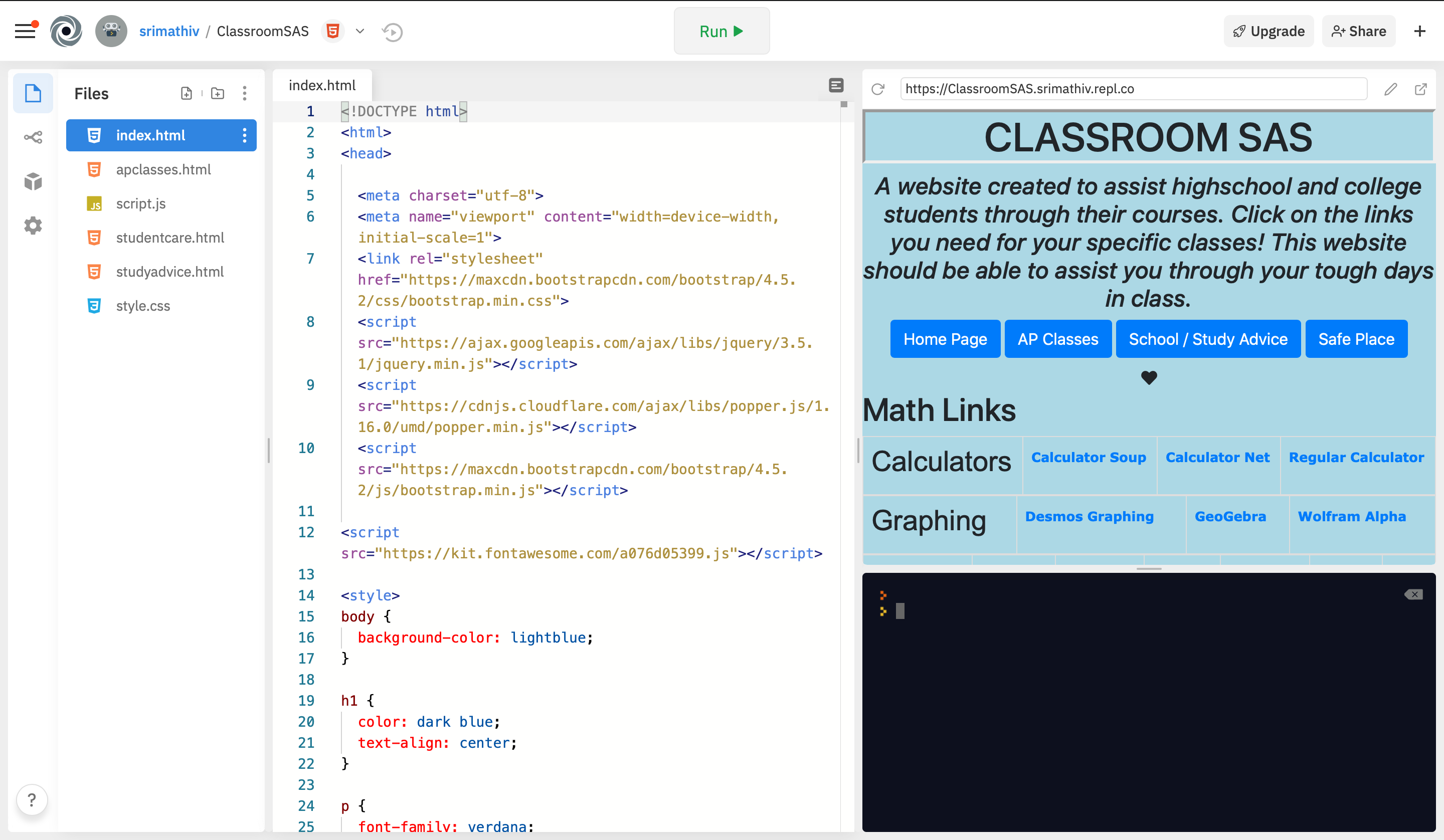
Task: Toggle the editor format/wrap icon
Action: pos(836,85)
